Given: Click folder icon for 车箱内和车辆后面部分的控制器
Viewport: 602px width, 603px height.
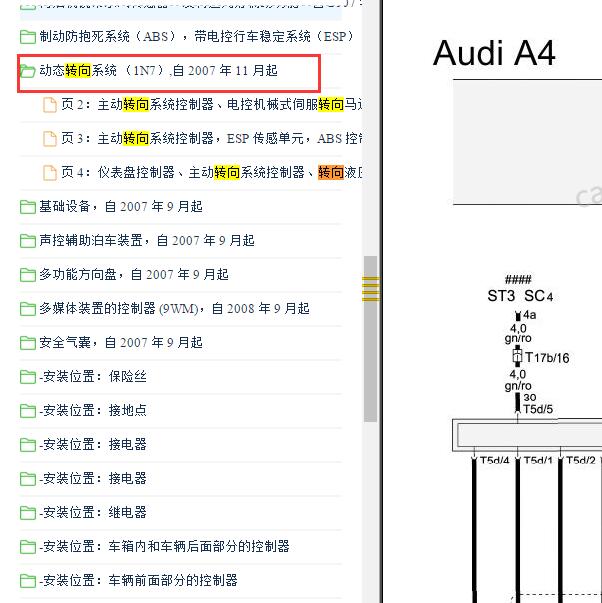Looking at the screenshot, I should (28, 547).
